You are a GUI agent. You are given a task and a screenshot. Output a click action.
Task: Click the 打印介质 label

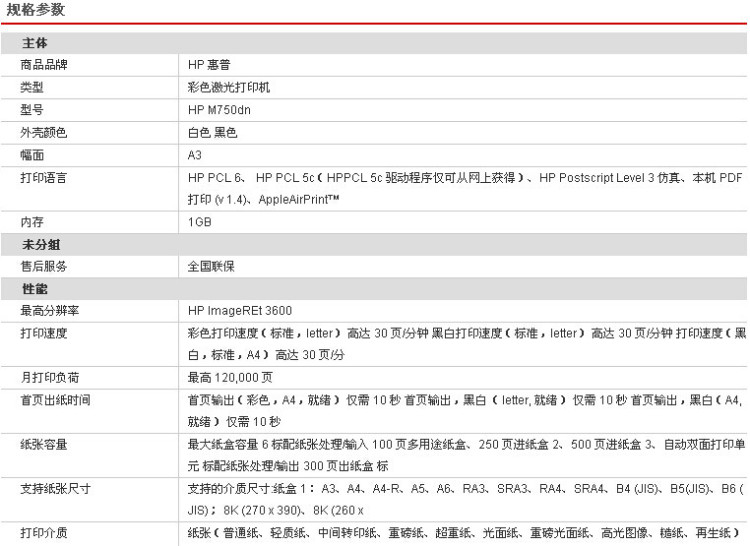44,532
